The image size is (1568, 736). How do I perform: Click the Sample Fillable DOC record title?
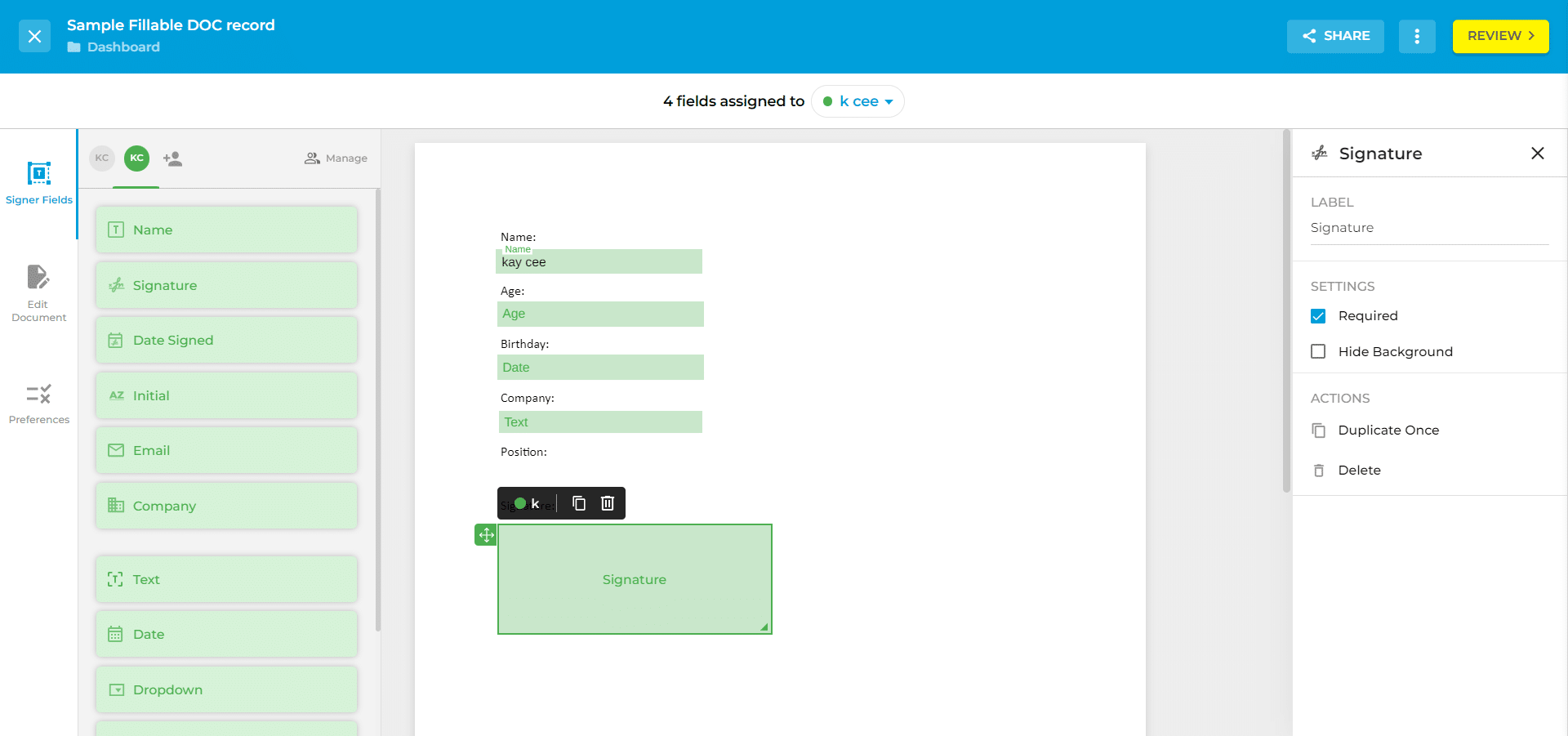point(171,25)
